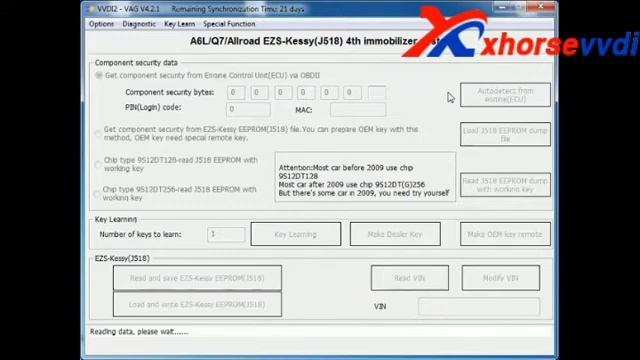Focus Number of keys to learn field
This screenshot has width=640, height=360.
(x=226, y=234)
